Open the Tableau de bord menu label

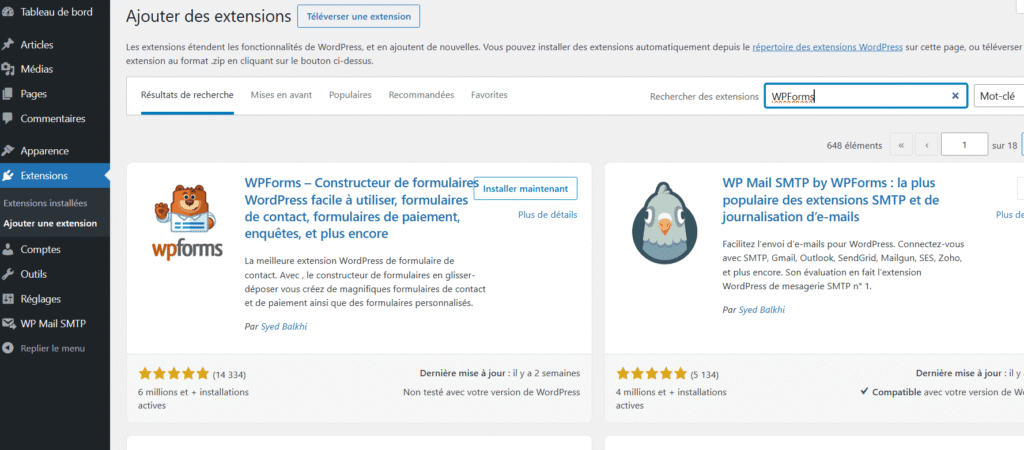(57, 12)
